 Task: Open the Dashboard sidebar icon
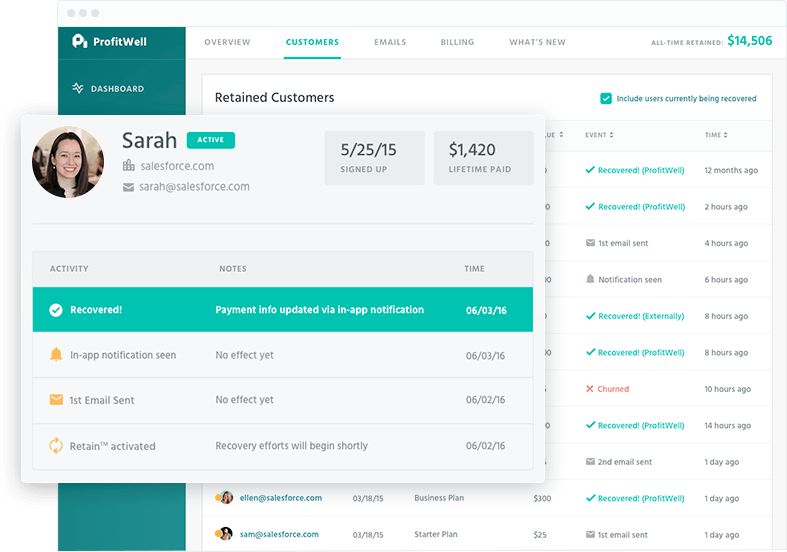pyautogui.click(x=78, y=89)
